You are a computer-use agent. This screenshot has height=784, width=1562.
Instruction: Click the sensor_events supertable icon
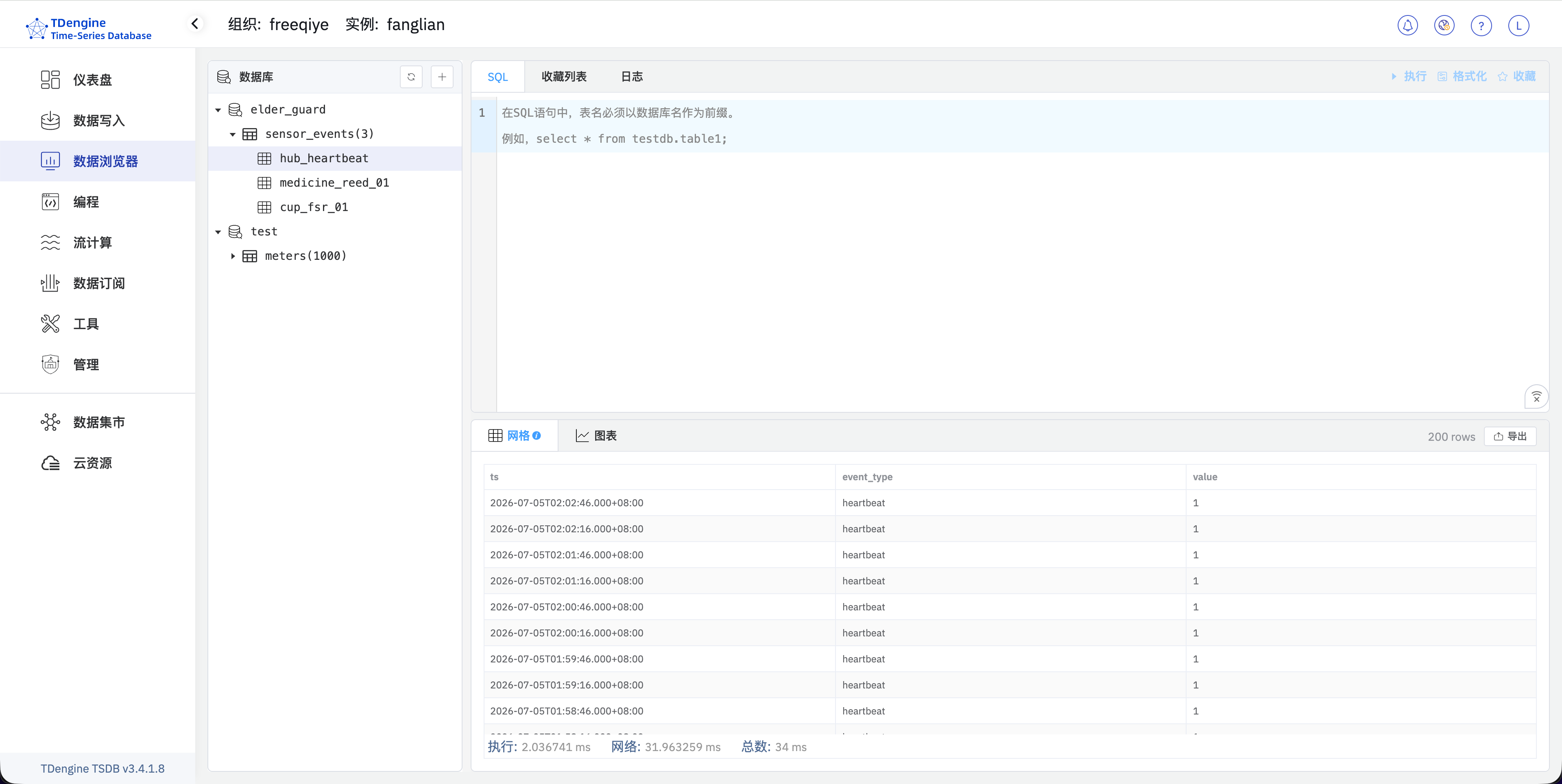pos(250,134)
